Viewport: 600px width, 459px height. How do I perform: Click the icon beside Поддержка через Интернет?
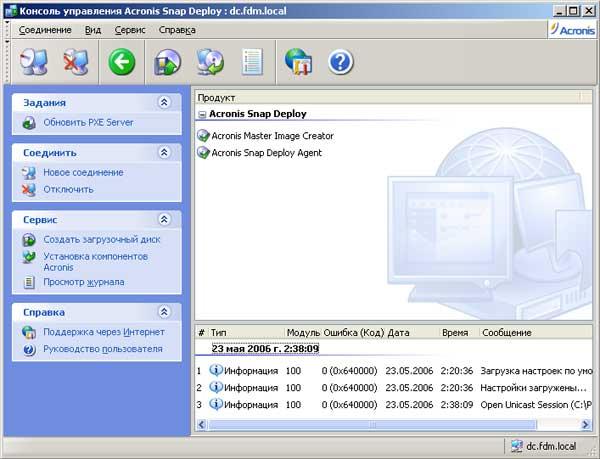click(29, 332)
